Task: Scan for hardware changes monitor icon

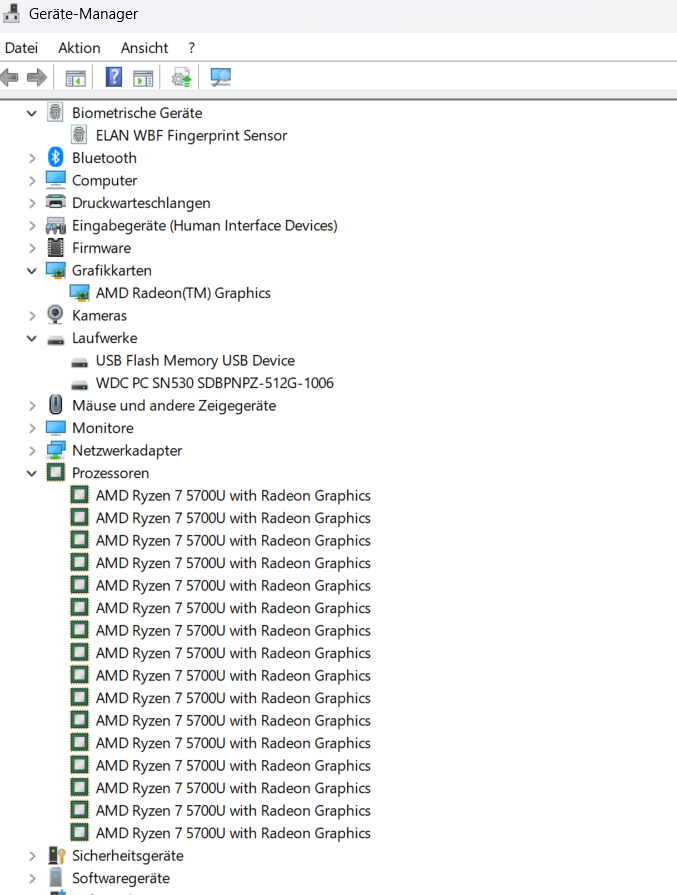Action: pyautogui.click(x=220, y=77)
